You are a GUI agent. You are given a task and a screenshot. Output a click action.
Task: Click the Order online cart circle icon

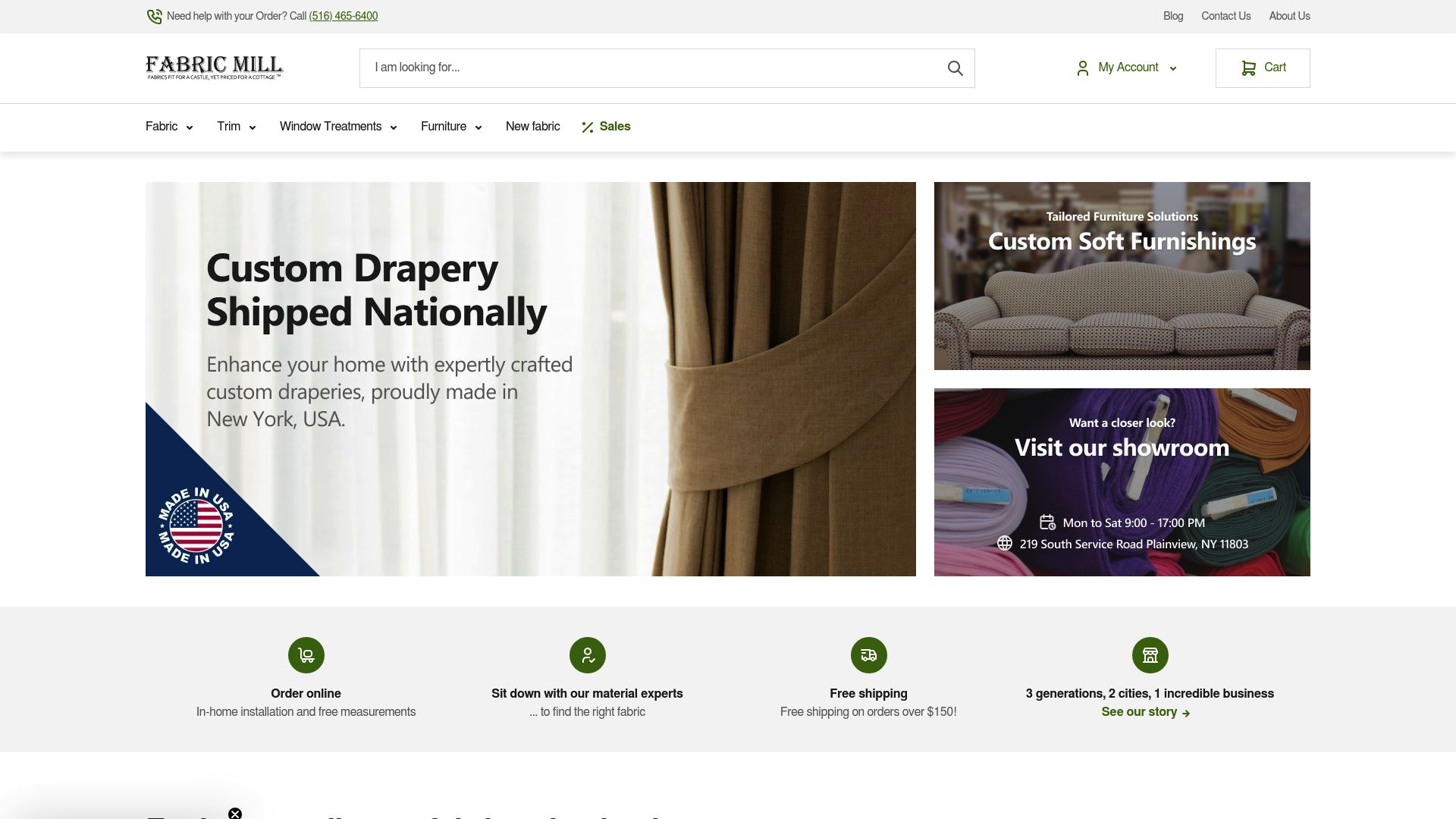(x=306, y=655)
